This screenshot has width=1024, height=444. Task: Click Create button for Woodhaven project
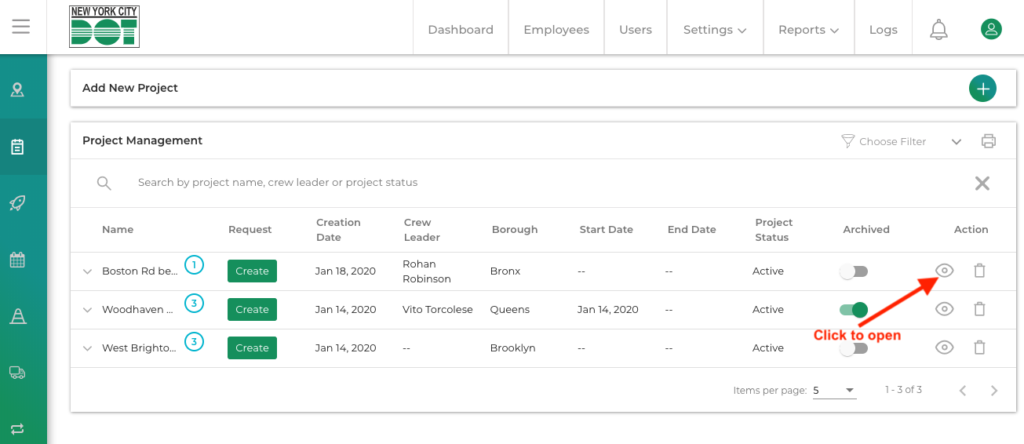(252, 310)
